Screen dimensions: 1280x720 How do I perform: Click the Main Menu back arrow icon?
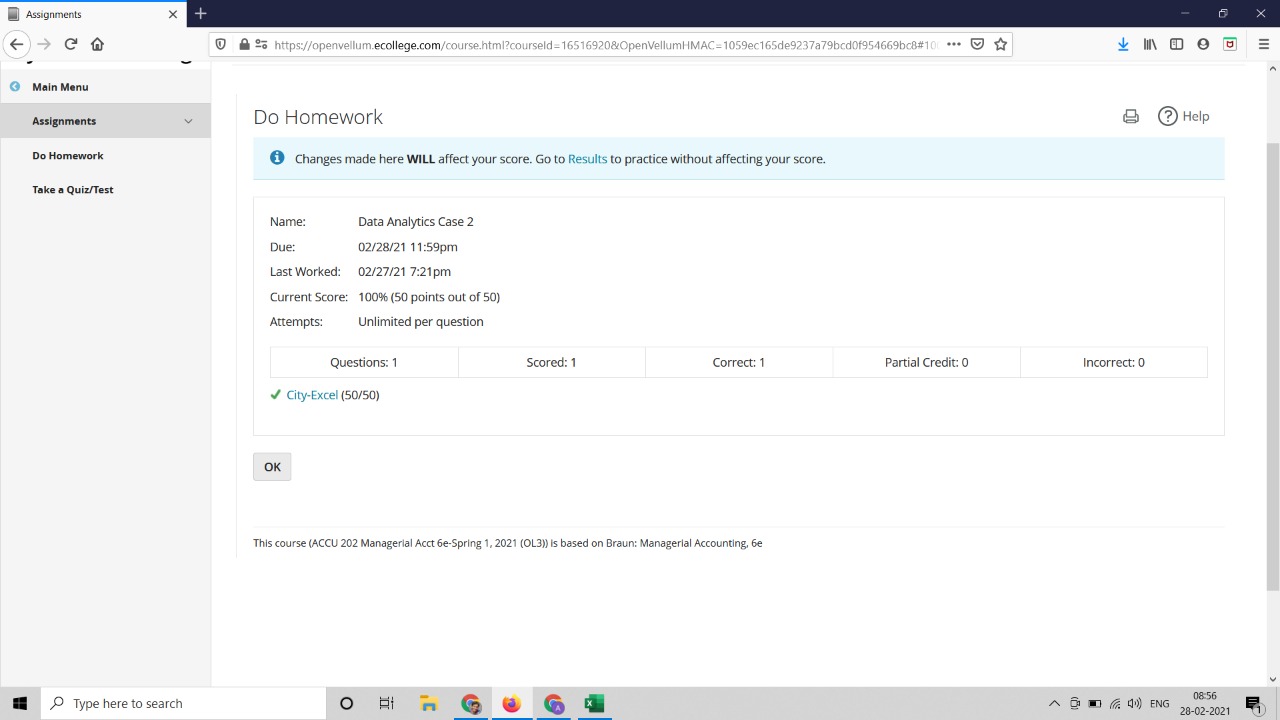[x=15, y=87]
